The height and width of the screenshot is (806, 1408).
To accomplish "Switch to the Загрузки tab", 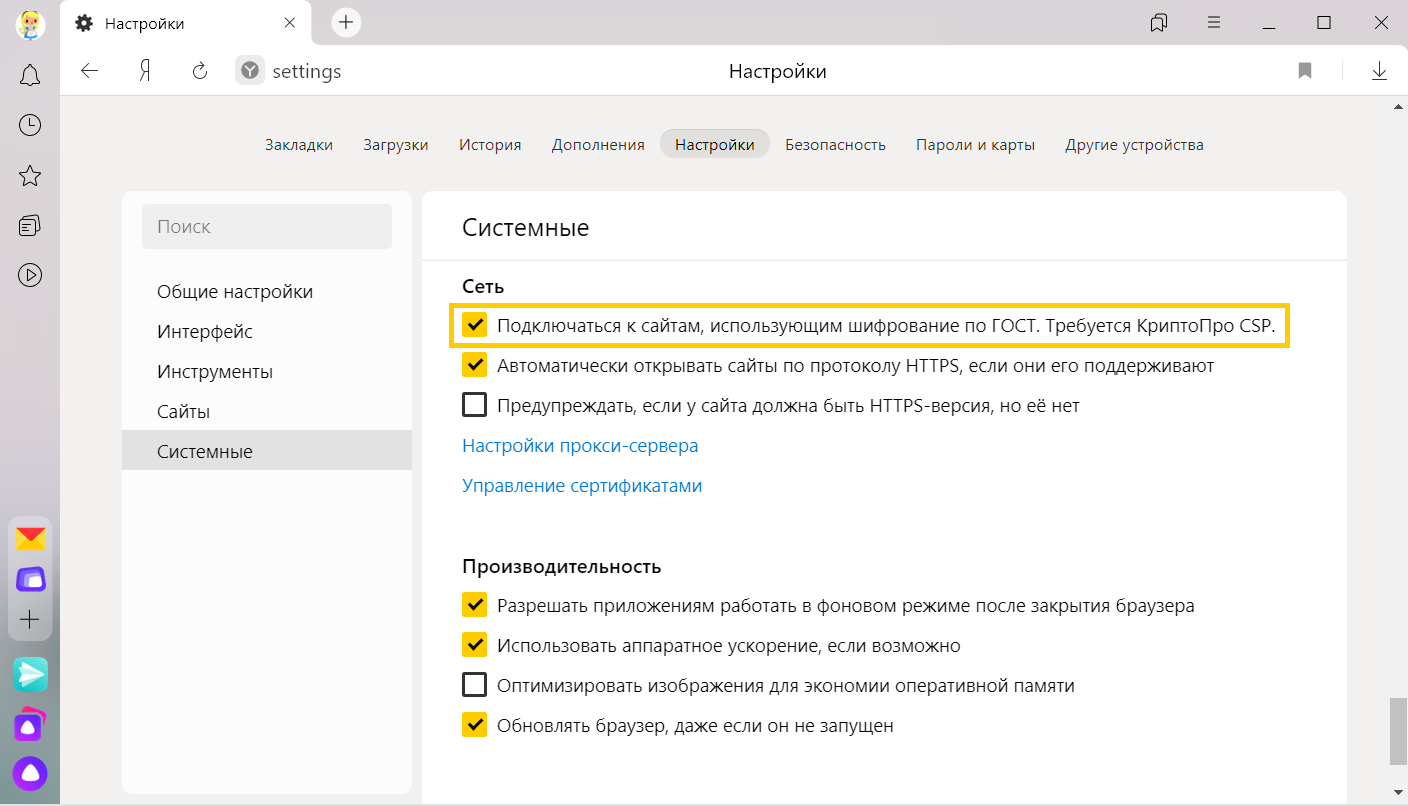I will tap(396, 145).
